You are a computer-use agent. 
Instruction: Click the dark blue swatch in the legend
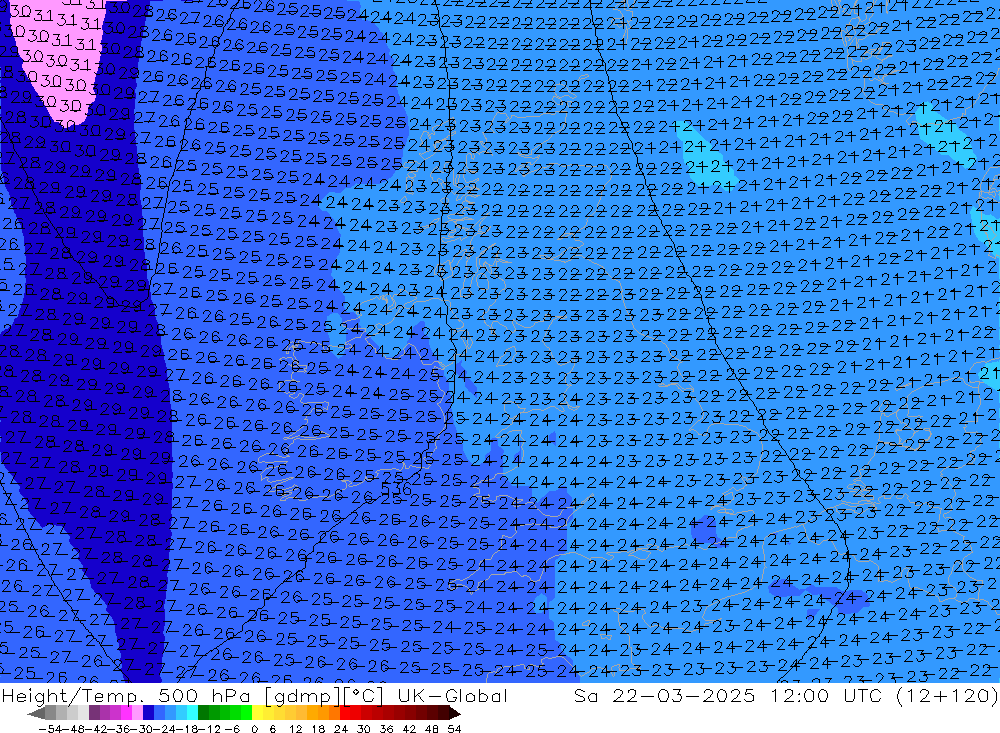(148, 712)
